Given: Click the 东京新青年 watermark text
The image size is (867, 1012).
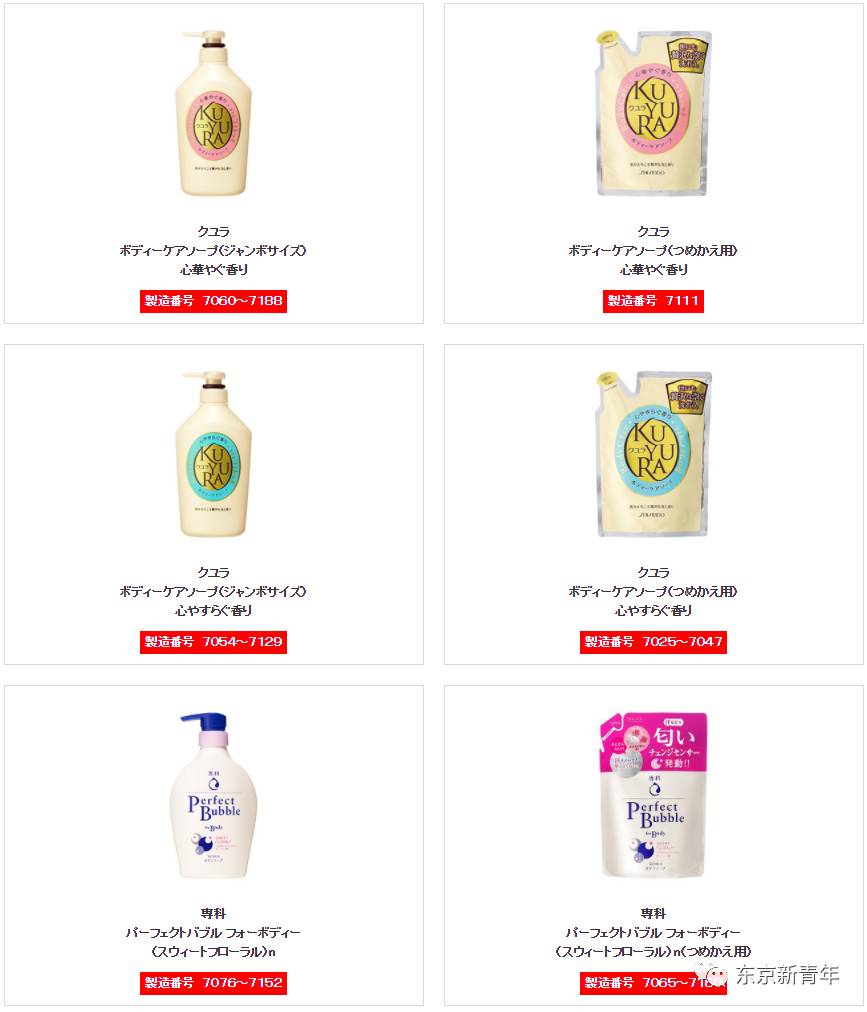Looking at the screenshot, I should click(x=788, y=975).
